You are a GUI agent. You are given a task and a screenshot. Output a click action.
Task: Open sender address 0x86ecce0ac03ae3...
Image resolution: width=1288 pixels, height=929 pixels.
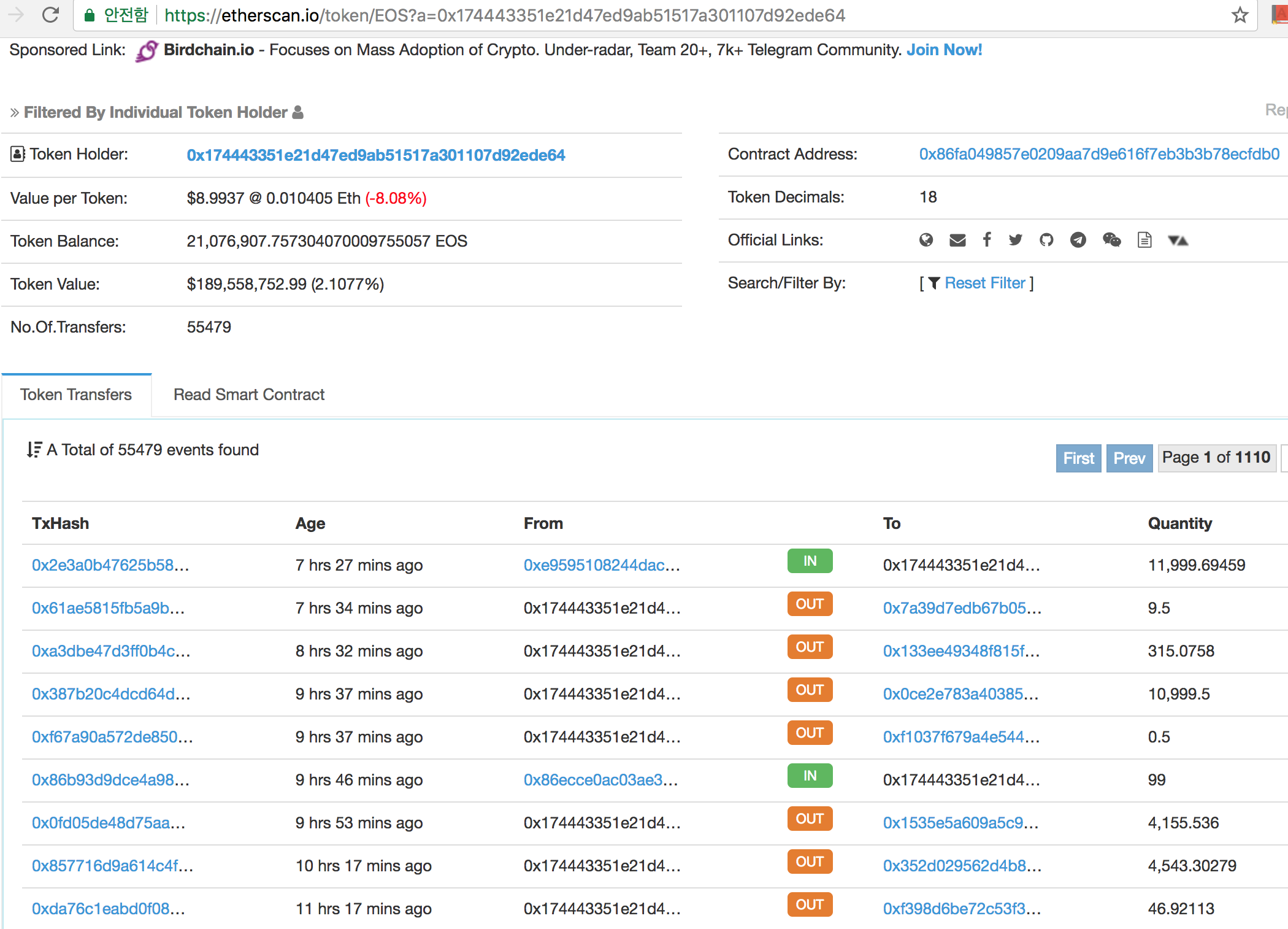[600, 780]
